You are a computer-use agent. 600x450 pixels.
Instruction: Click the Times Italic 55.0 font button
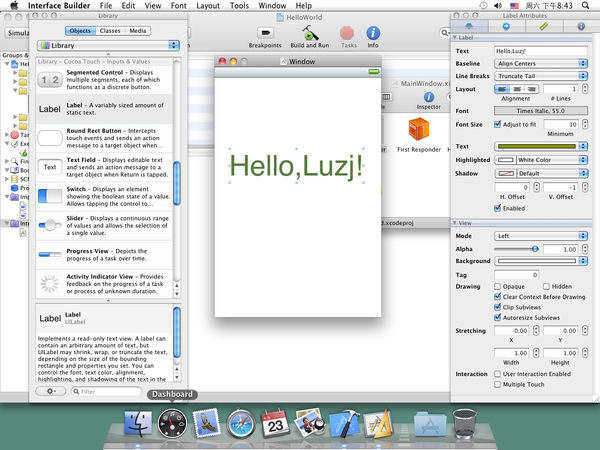[541, 111]
